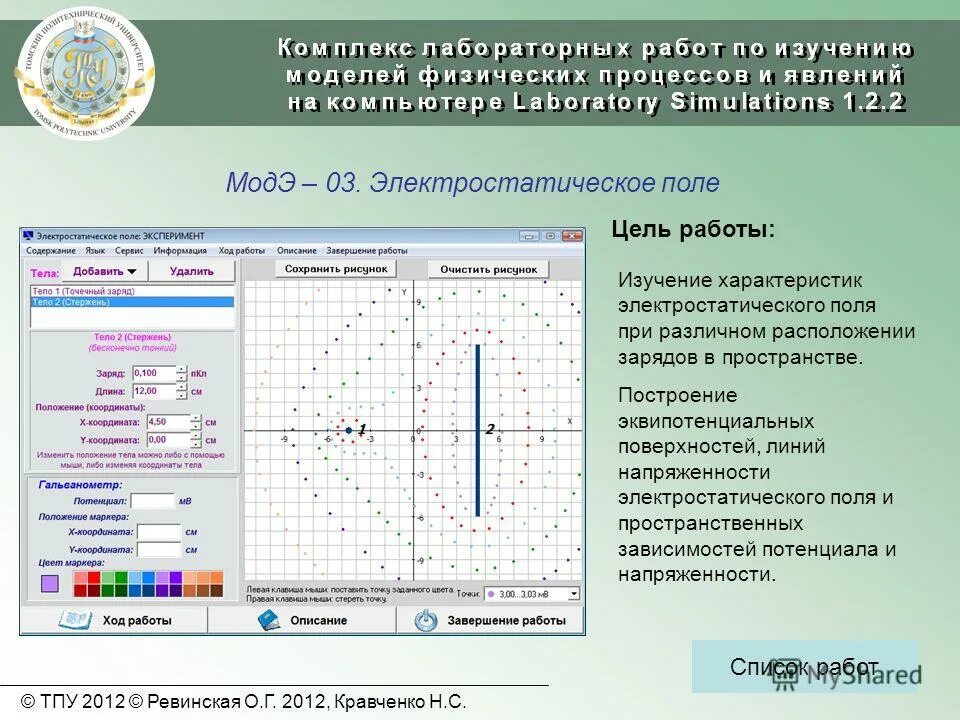The width and height of the screenshot is (960, 720).
Task: Click the Описание text on the bottom bar
Action: [318, 620]
